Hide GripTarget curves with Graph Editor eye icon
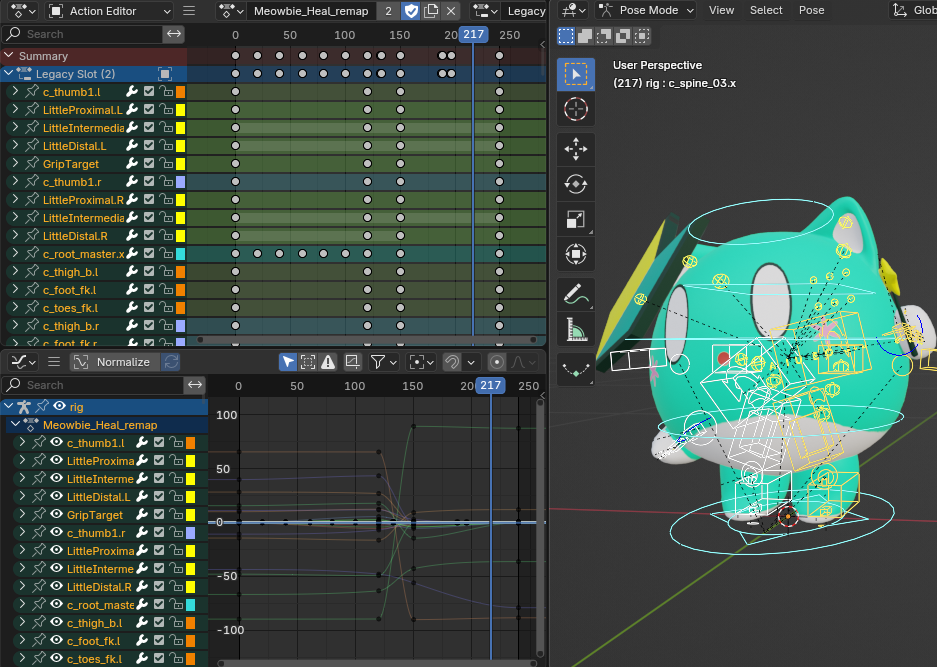Viewport: 937px width, 667px height. pyautogui.click(x=56, y=514)
